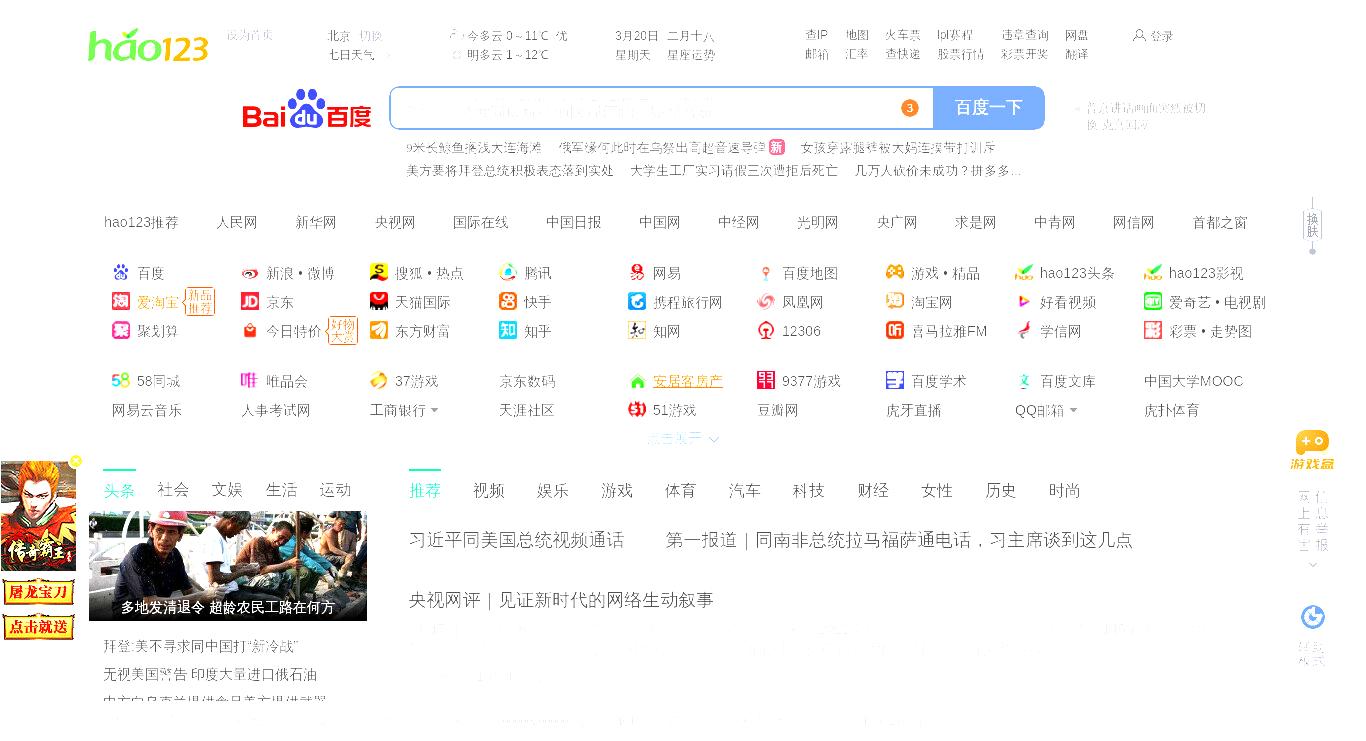Image resolution: width=1366 pixels, height=741 pixels.
Task: Open the 首都之窗 link
Action: 1220,222
